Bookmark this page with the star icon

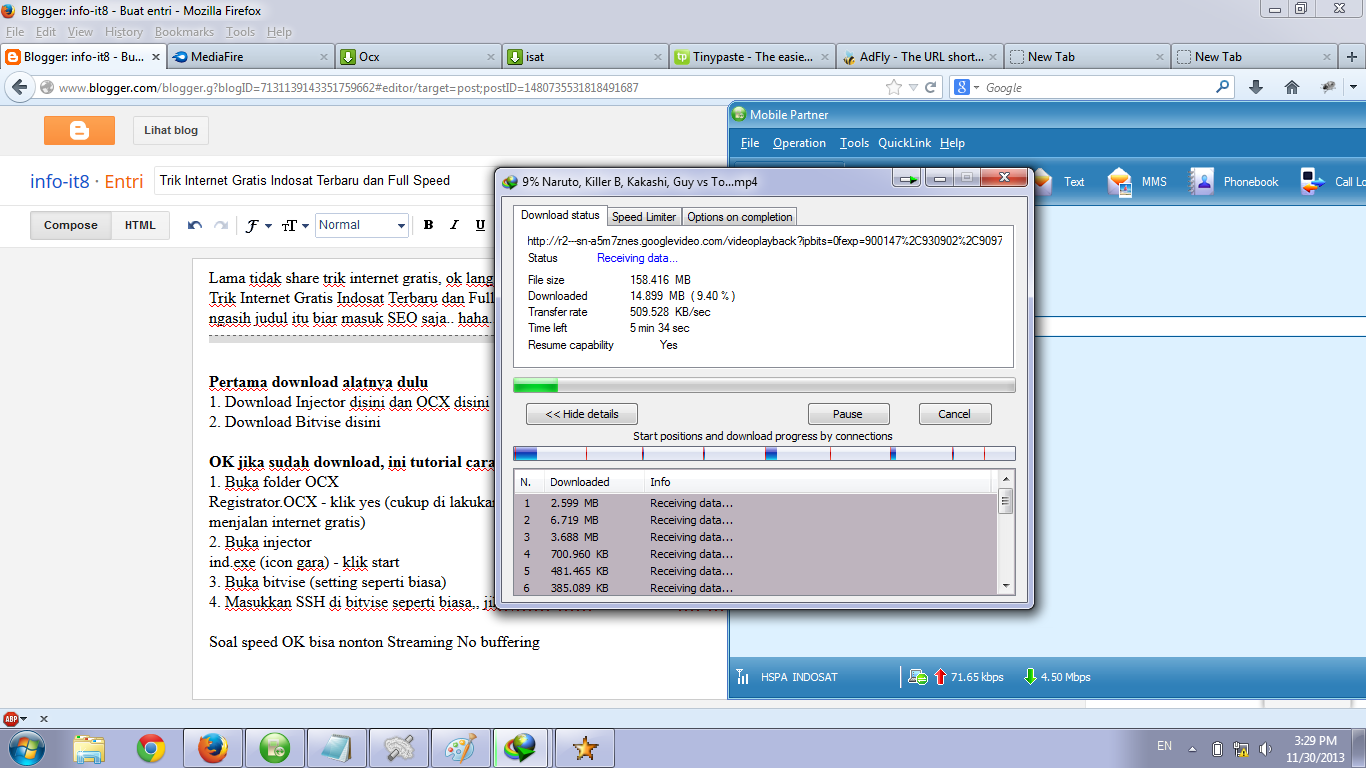pyautogui.click(x=894, y=88)
